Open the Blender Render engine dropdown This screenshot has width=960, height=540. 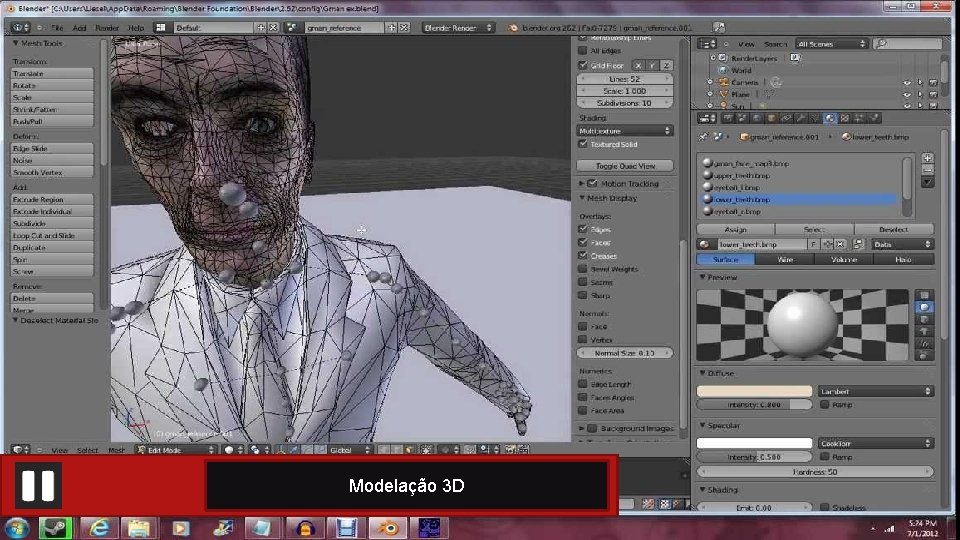[457, 28]
